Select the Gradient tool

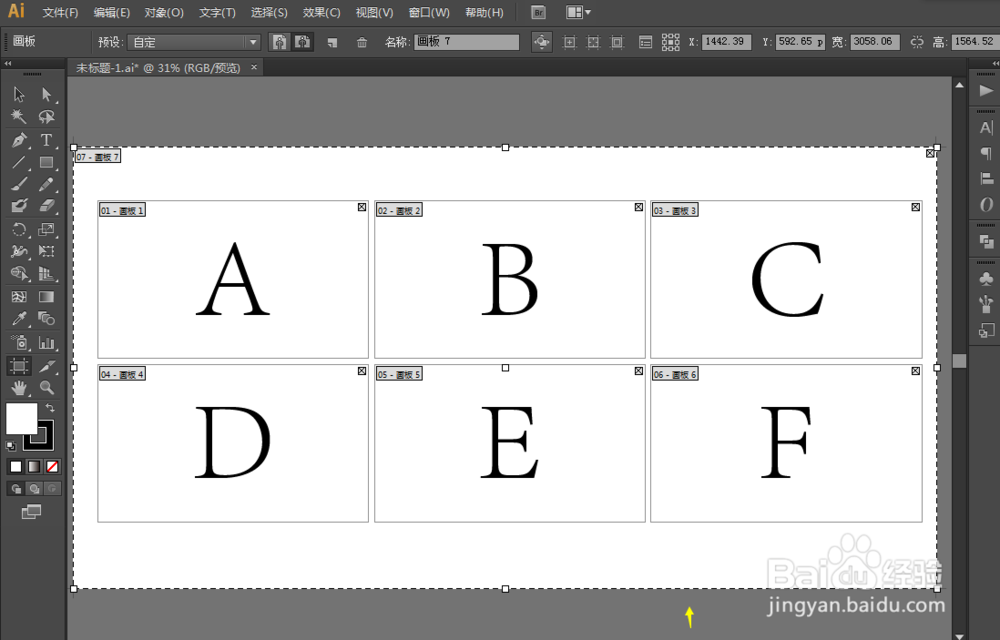click(x=46, y=296)
